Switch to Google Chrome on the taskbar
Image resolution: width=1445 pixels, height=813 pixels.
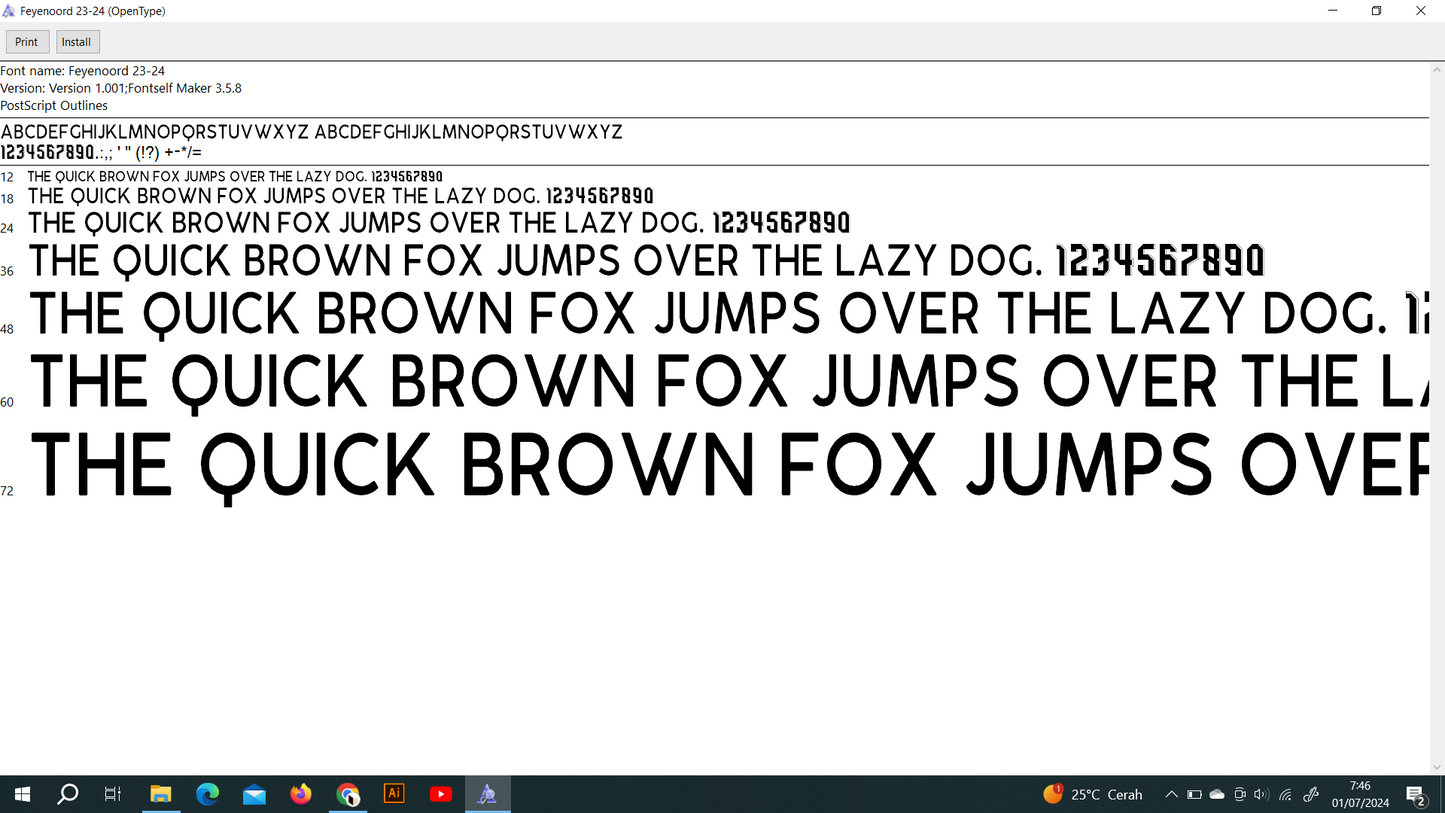coord(348,794)
